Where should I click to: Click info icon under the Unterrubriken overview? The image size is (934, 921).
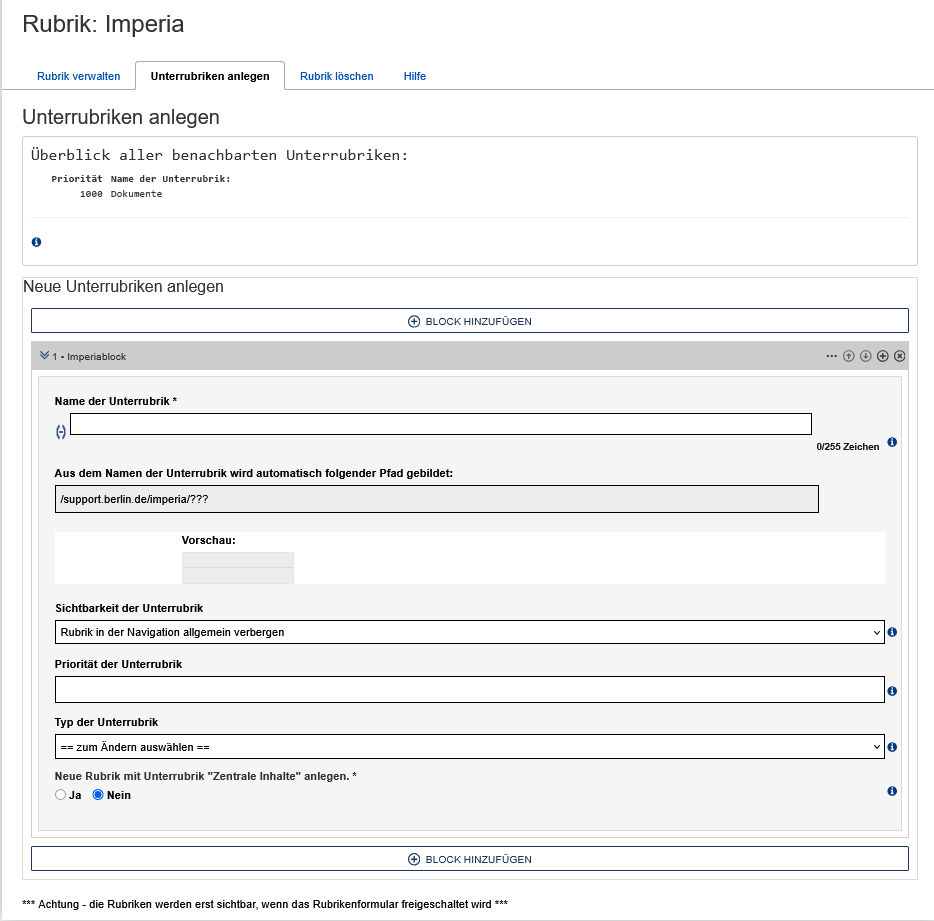[x=37, y=242]
